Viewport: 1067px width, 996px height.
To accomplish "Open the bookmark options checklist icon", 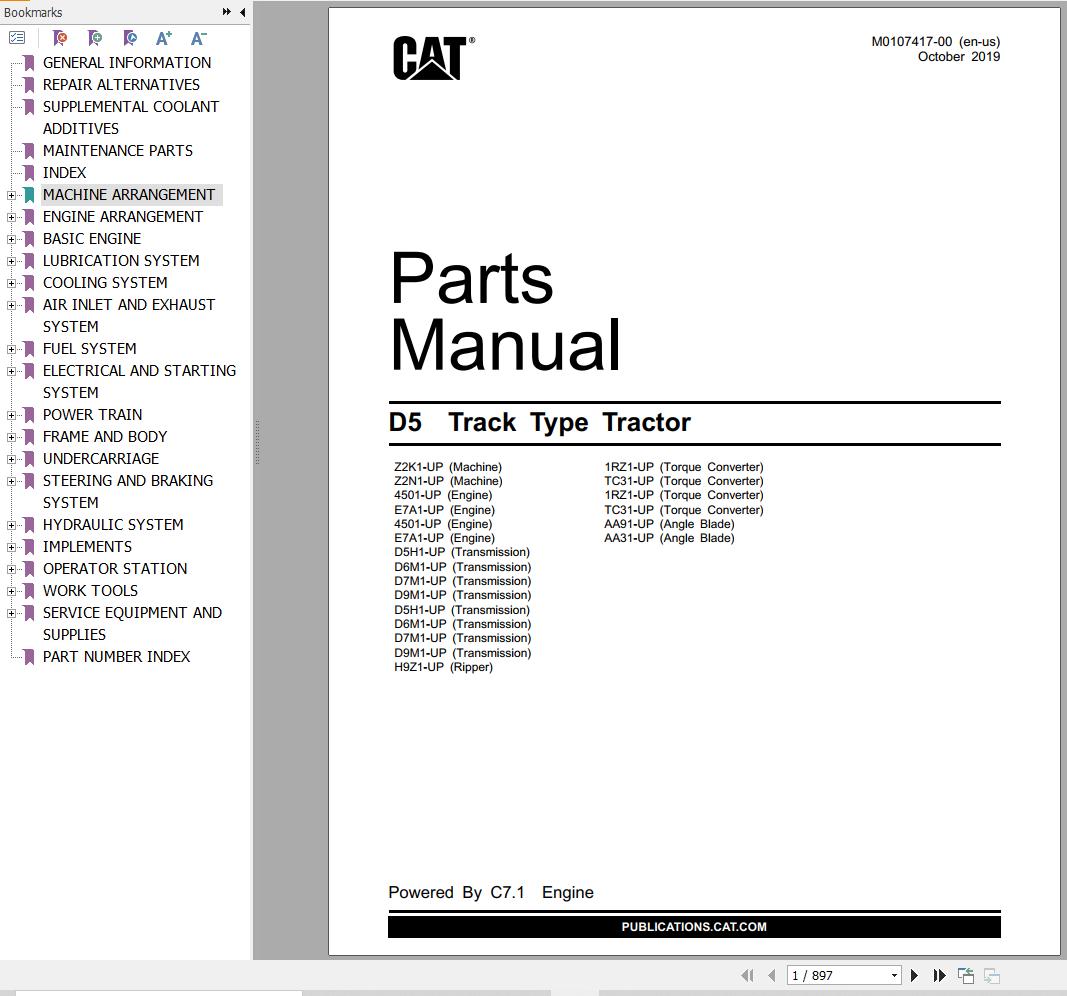I will click(x=17, y=38).
